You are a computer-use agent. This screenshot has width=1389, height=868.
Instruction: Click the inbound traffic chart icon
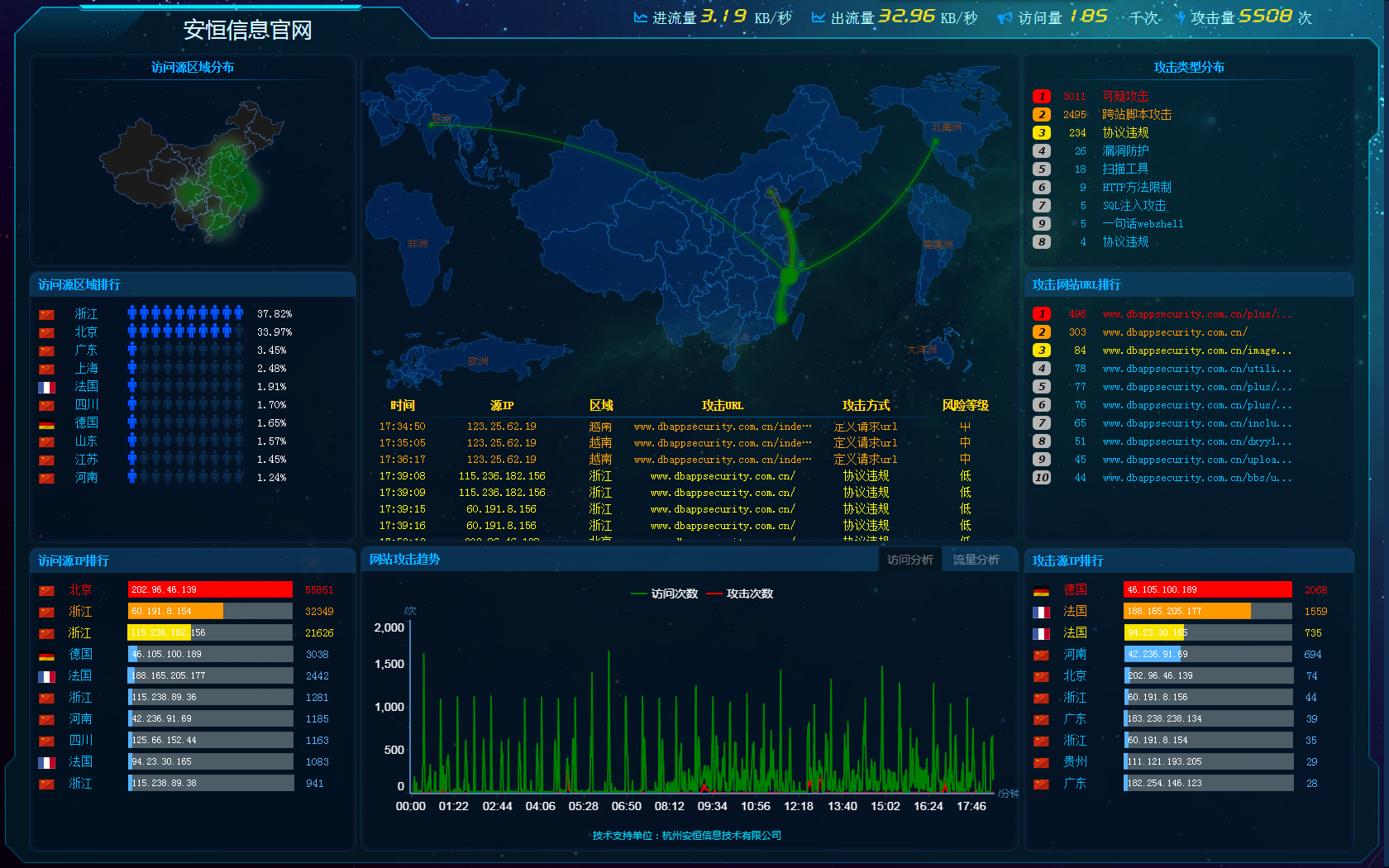(x=640, y=17)
